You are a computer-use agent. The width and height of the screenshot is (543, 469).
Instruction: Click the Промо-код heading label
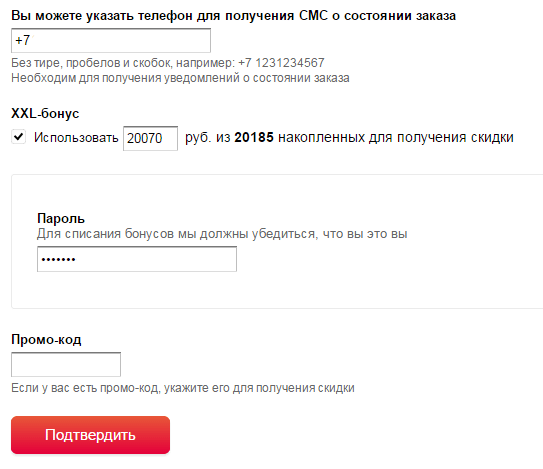[x=46, y=339]
